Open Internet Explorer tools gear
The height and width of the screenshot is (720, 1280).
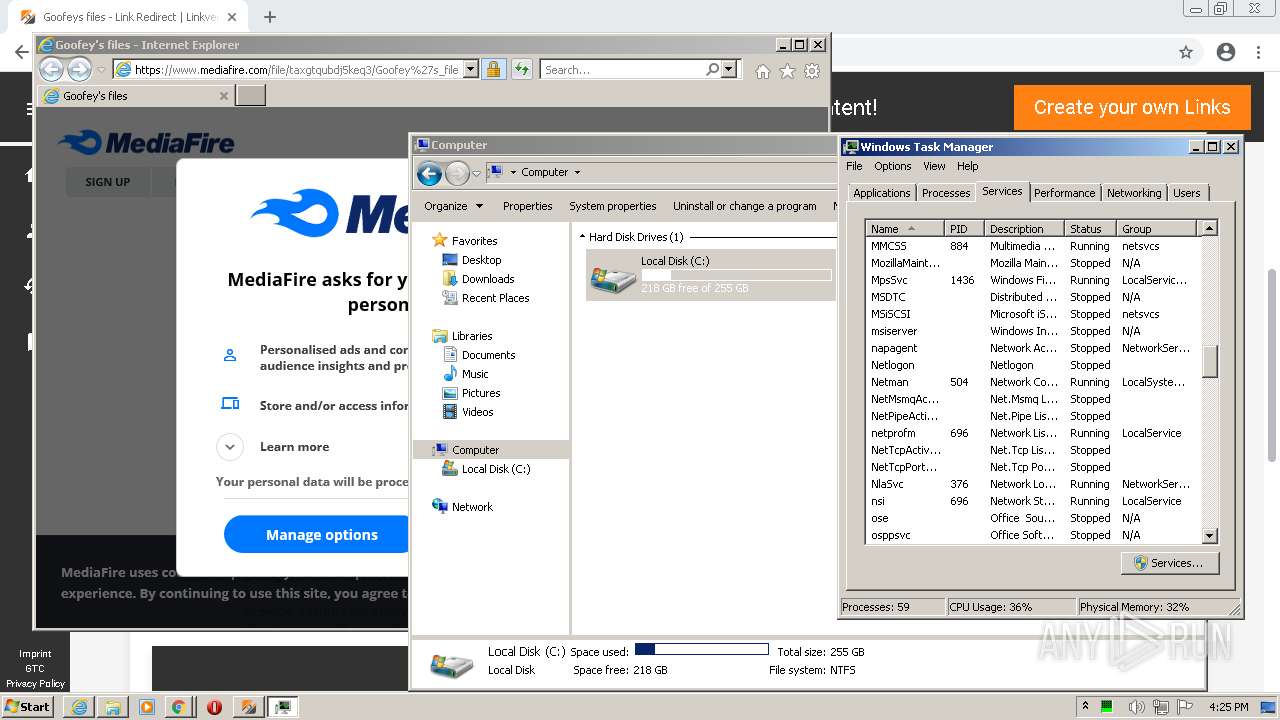click(x=812, y=70)
